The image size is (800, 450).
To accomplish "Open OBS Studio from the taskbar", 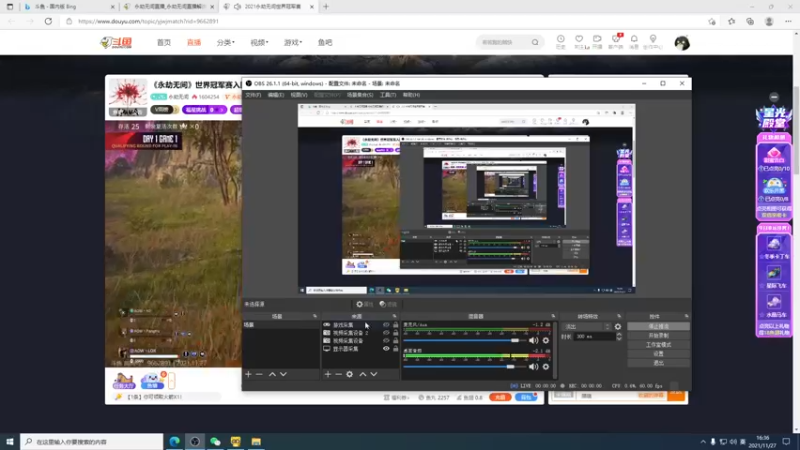I will point(195,441).
